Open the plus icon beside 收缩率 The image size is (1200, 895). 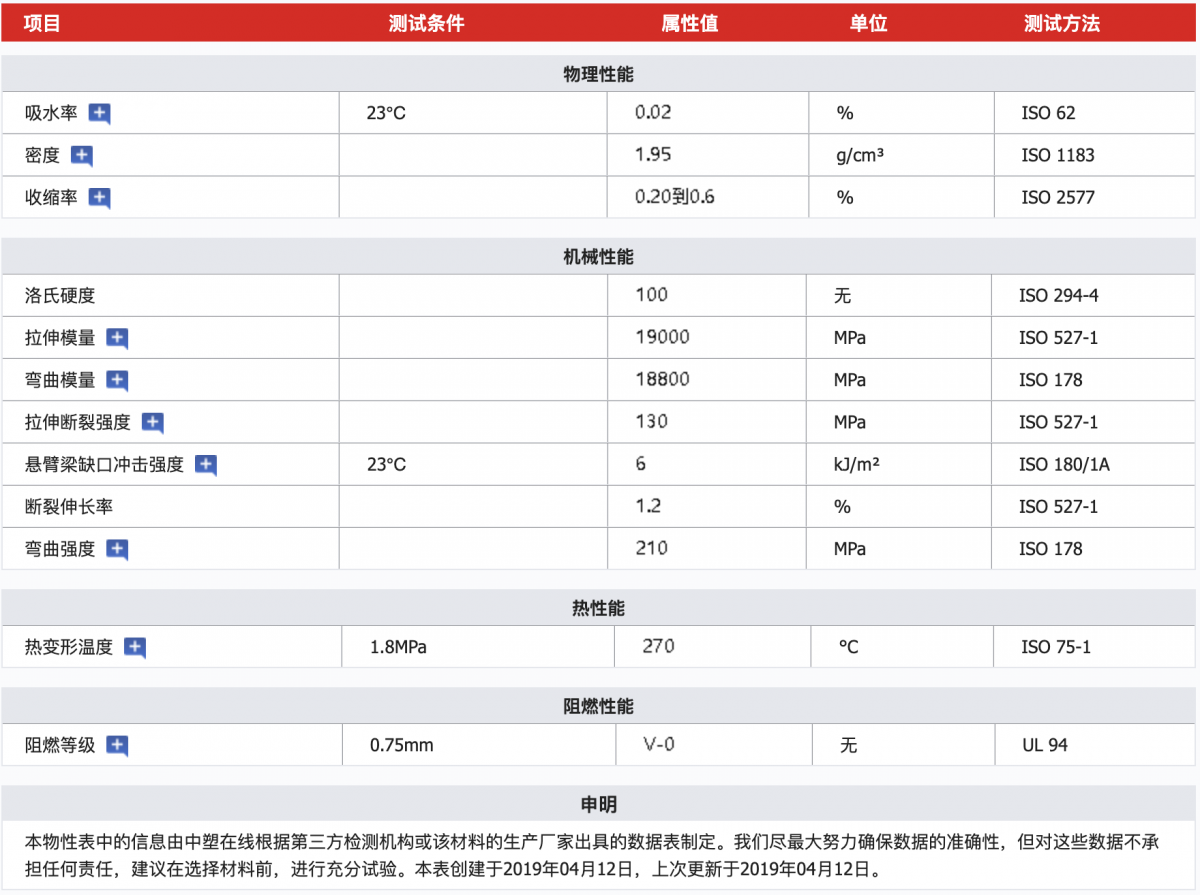coord(99,197)
